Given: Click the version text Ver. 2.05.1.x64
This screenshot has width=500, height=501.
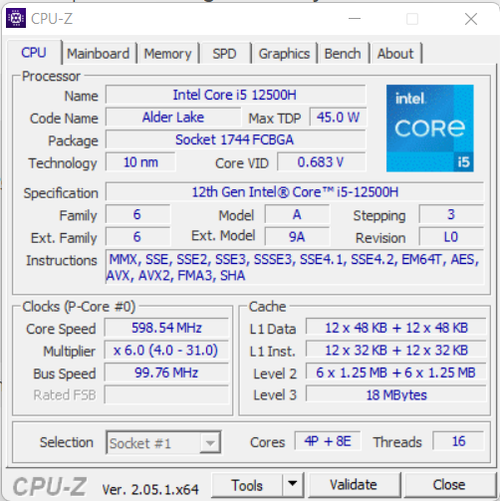Looking at the screenshot, I should (x=150, y=489).
